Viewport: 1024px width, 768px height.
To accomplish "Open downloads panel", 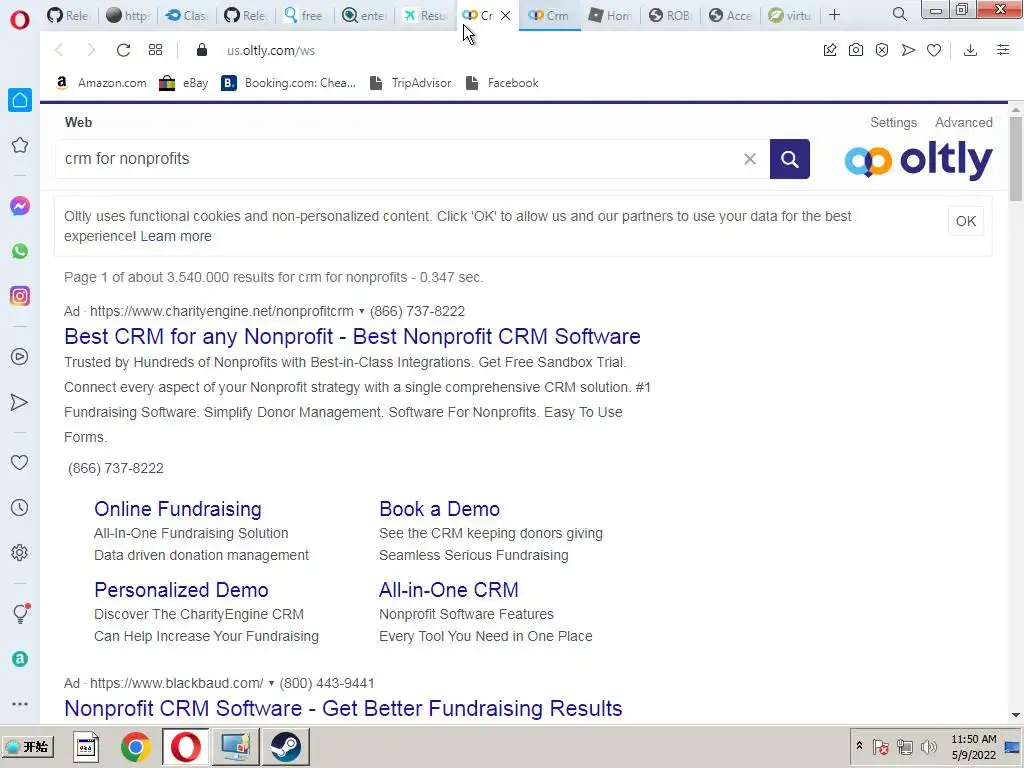I will coord(970,50).
